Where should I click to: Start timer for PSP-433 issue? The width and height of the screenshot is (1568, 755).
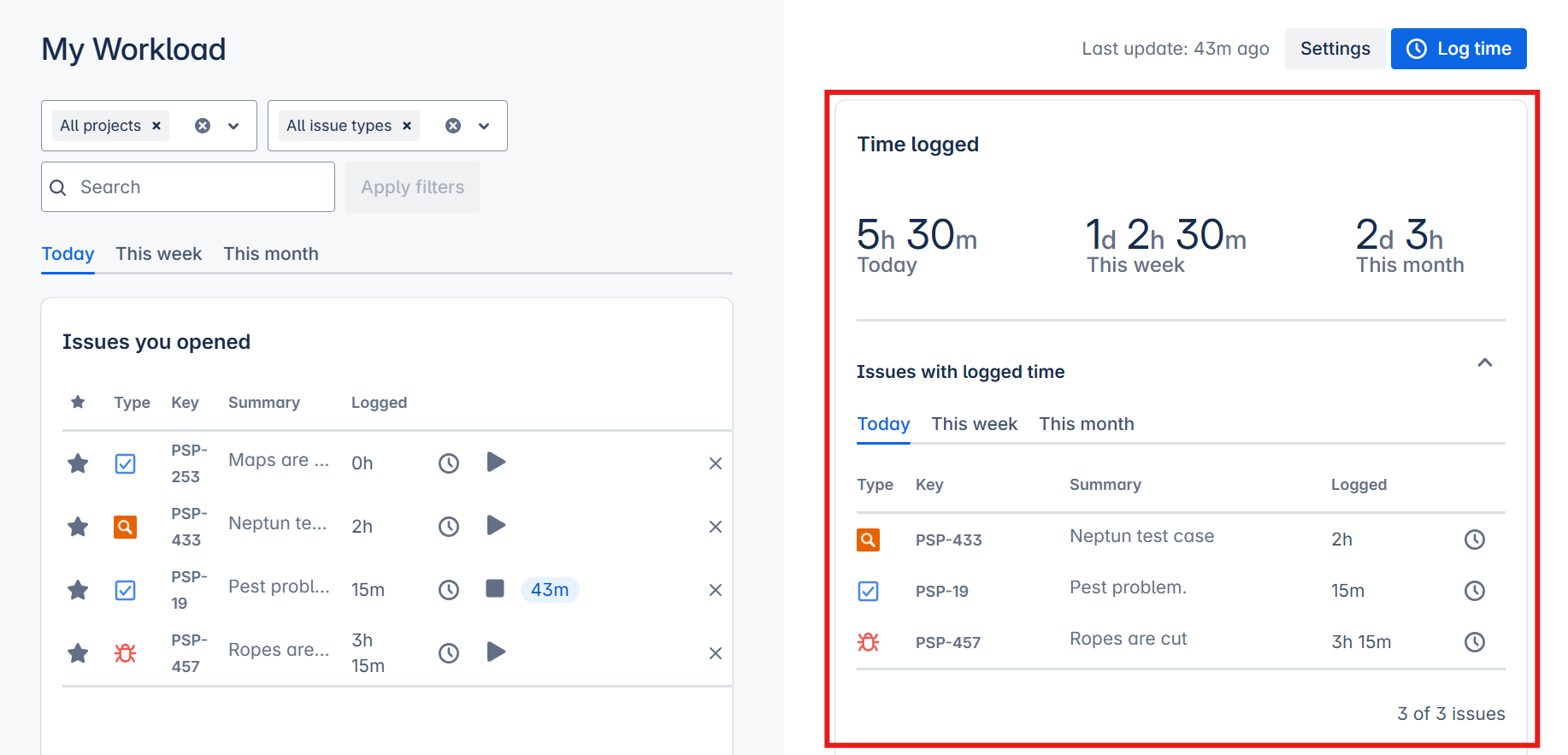click(x=496, y=526)
